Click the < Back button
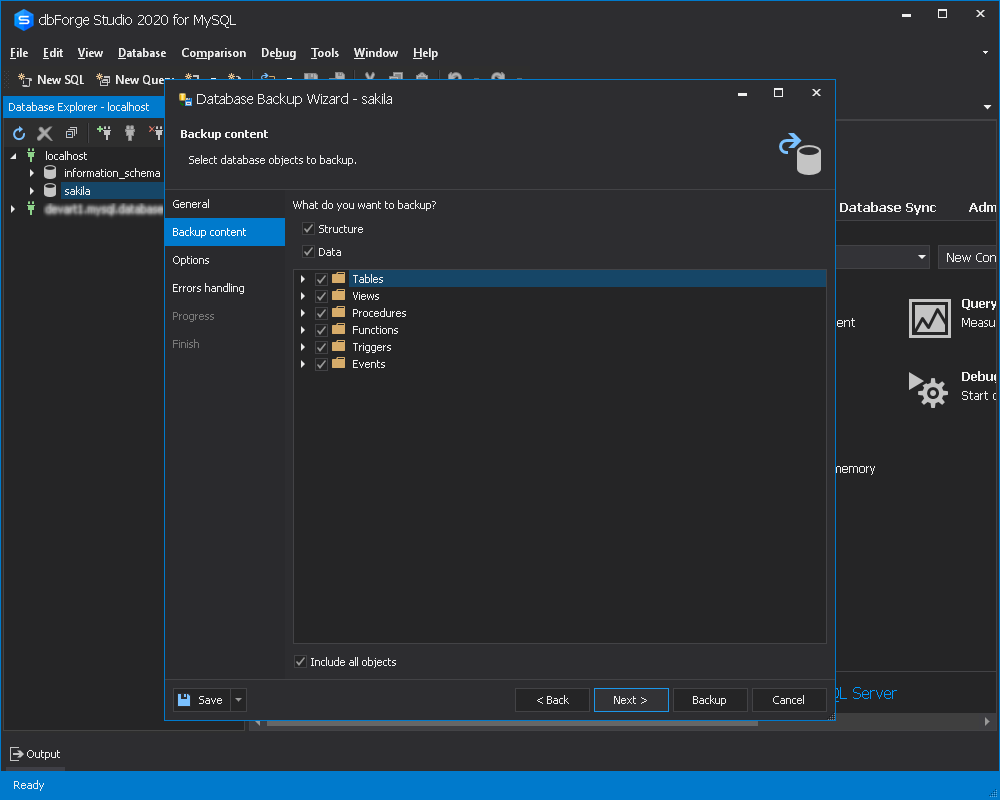 552,700
